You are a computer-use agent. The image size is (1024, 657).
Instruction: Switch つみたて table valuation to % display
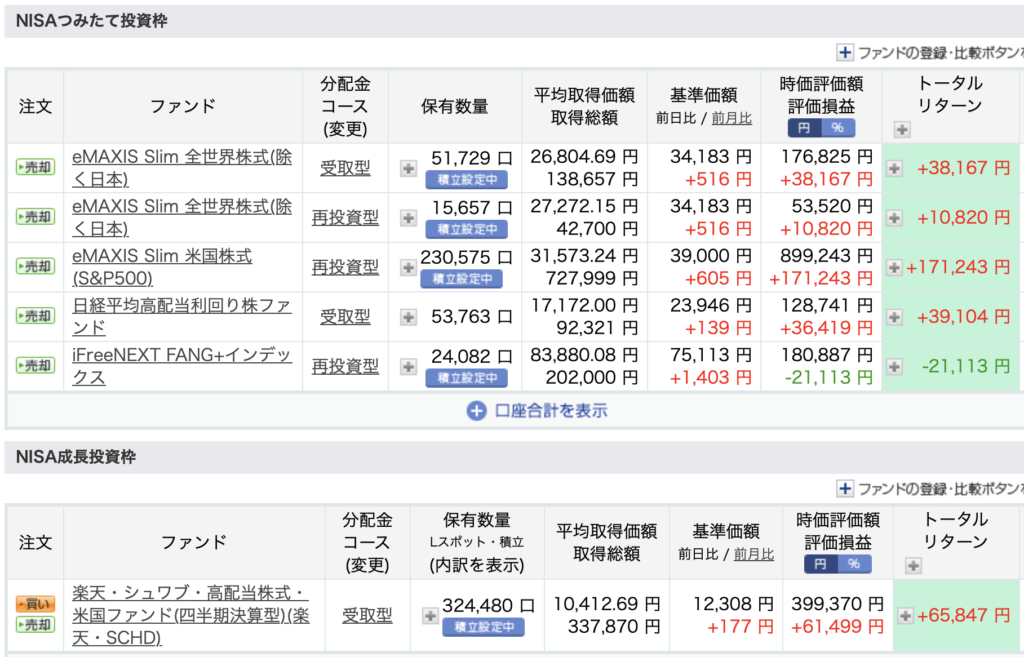837,128
